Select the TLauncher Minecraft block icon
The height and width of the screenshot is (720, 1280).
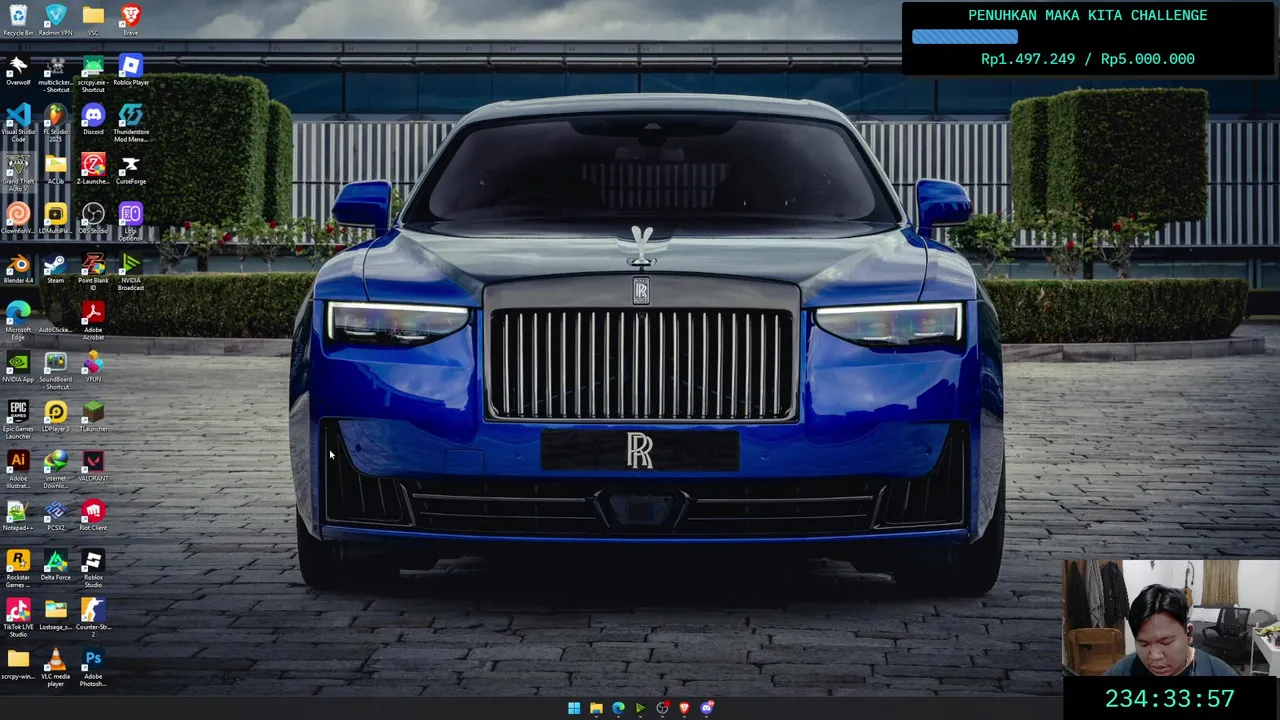tap(93, 416)
